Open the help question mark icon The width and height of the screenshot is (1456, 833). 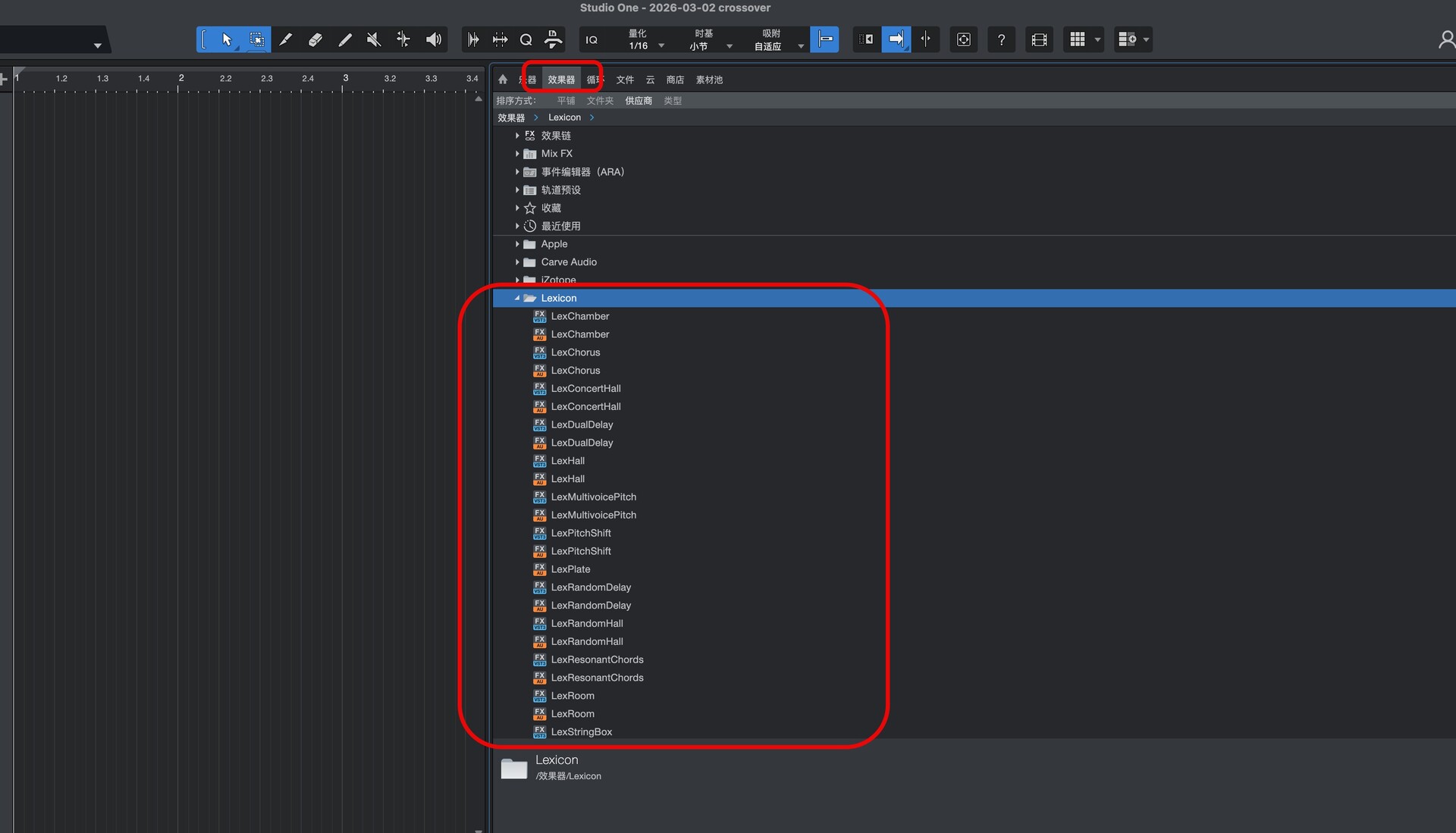pyautogui.click(x=1001, y=39)
